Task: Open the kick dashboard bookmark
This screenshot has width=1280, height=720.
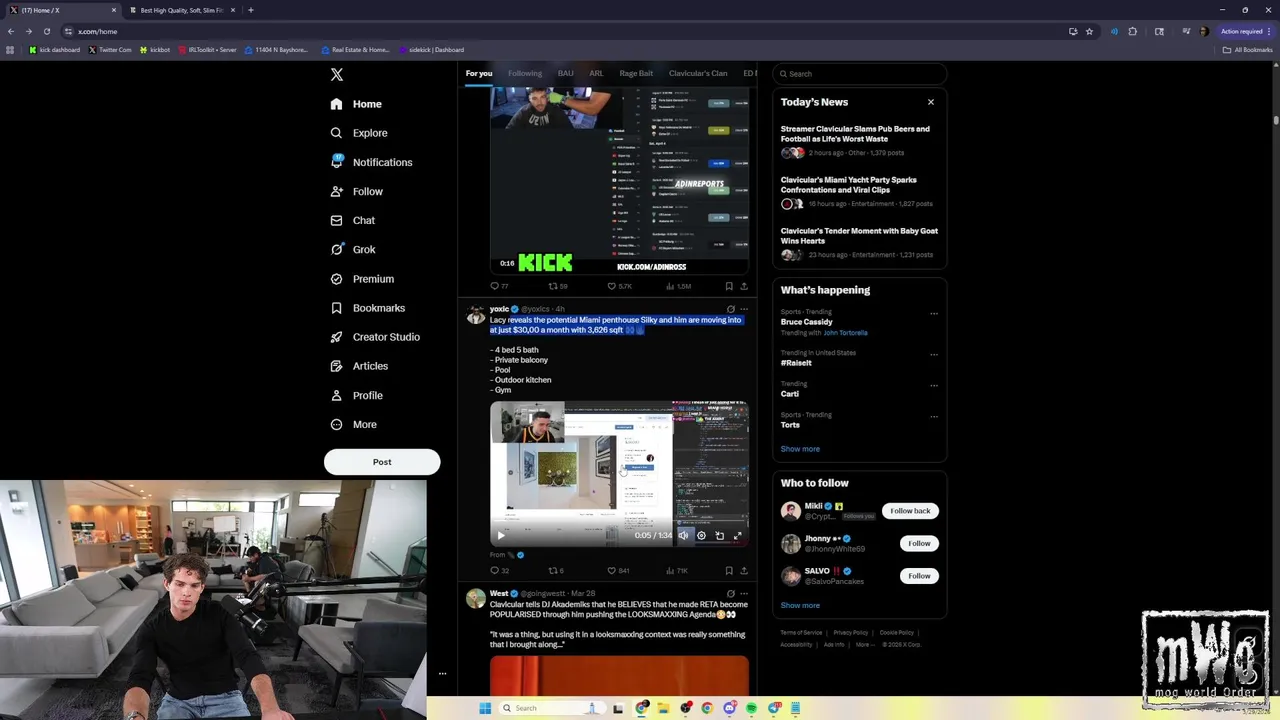Action: tap(55, 50)
